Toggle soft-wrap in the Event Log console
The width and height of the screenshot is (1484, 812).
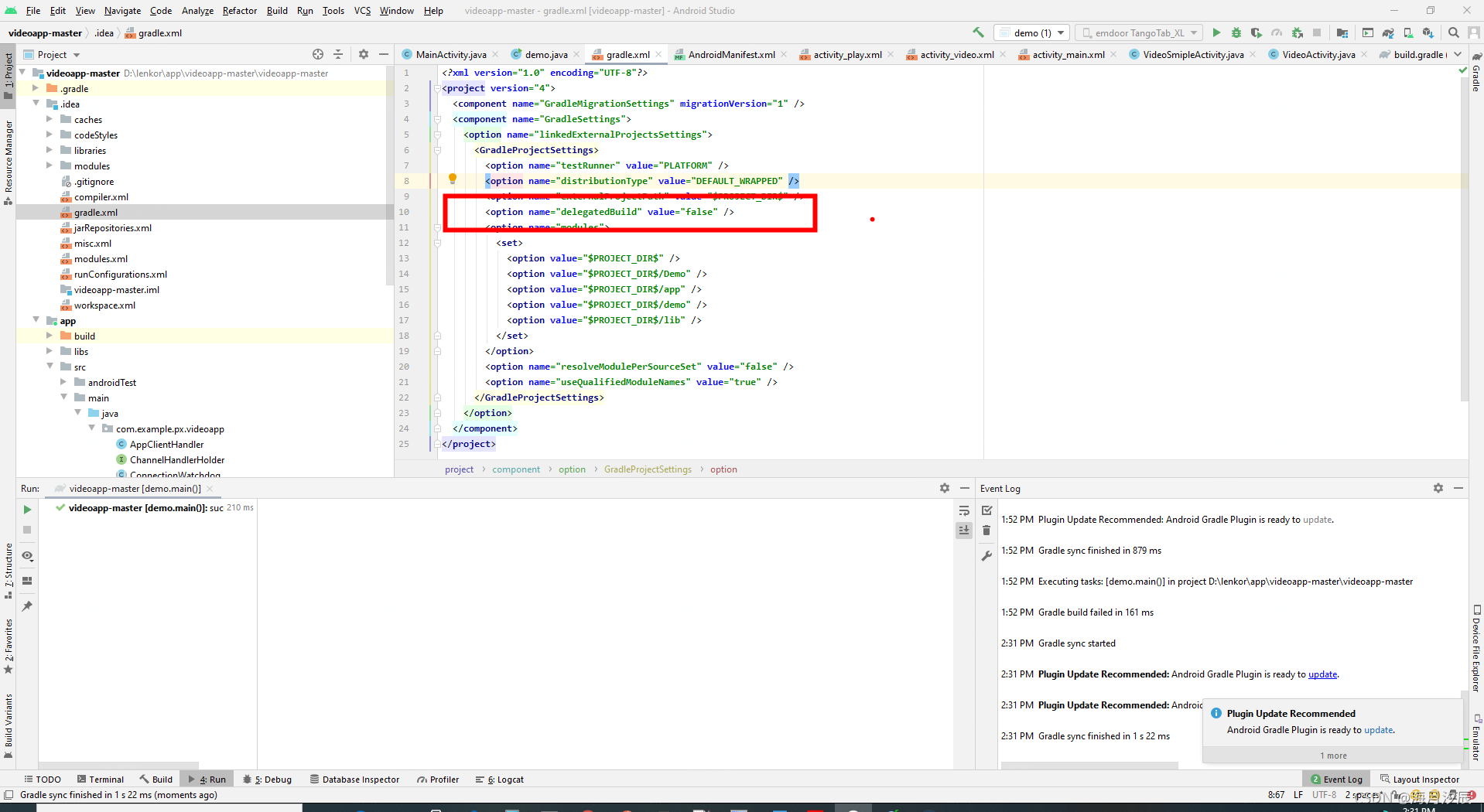(964, 510)
